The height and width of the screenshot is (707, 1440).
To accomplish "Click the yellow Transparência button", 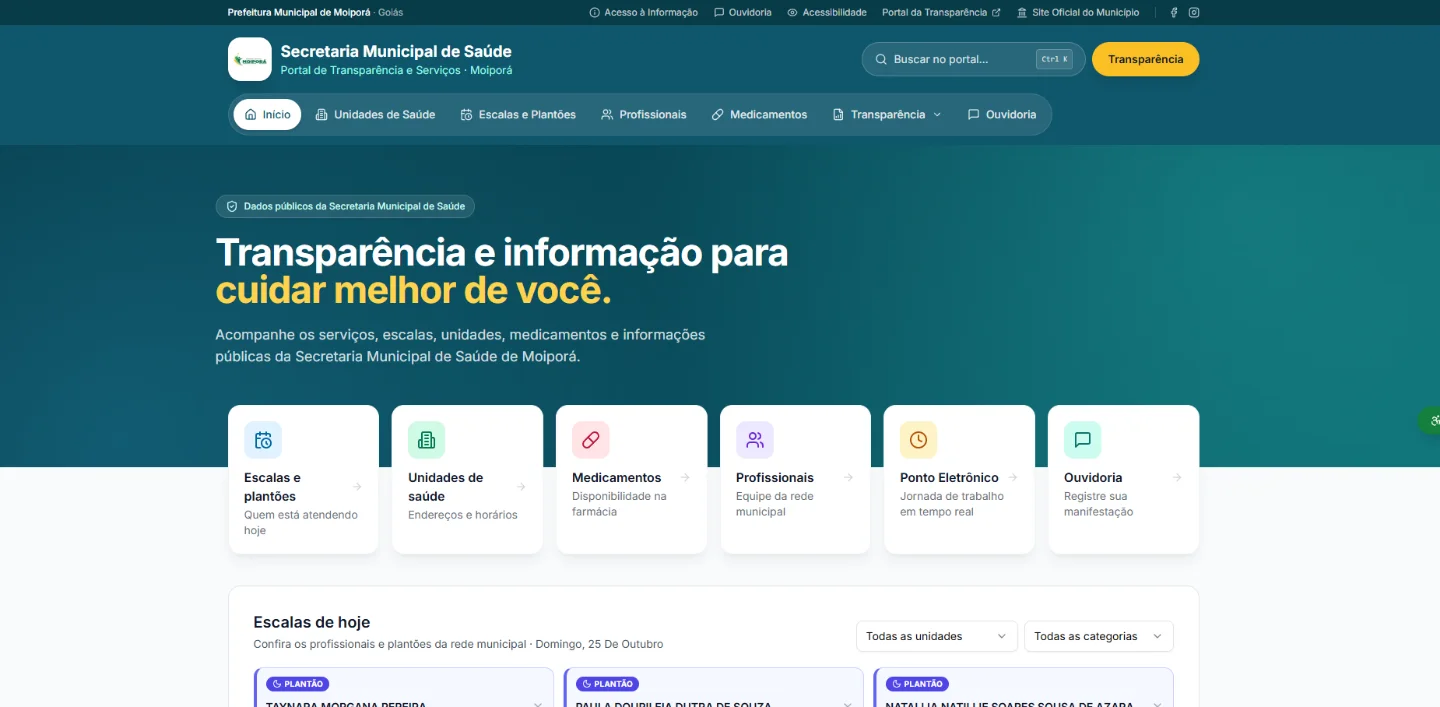I will point(1146,59).
